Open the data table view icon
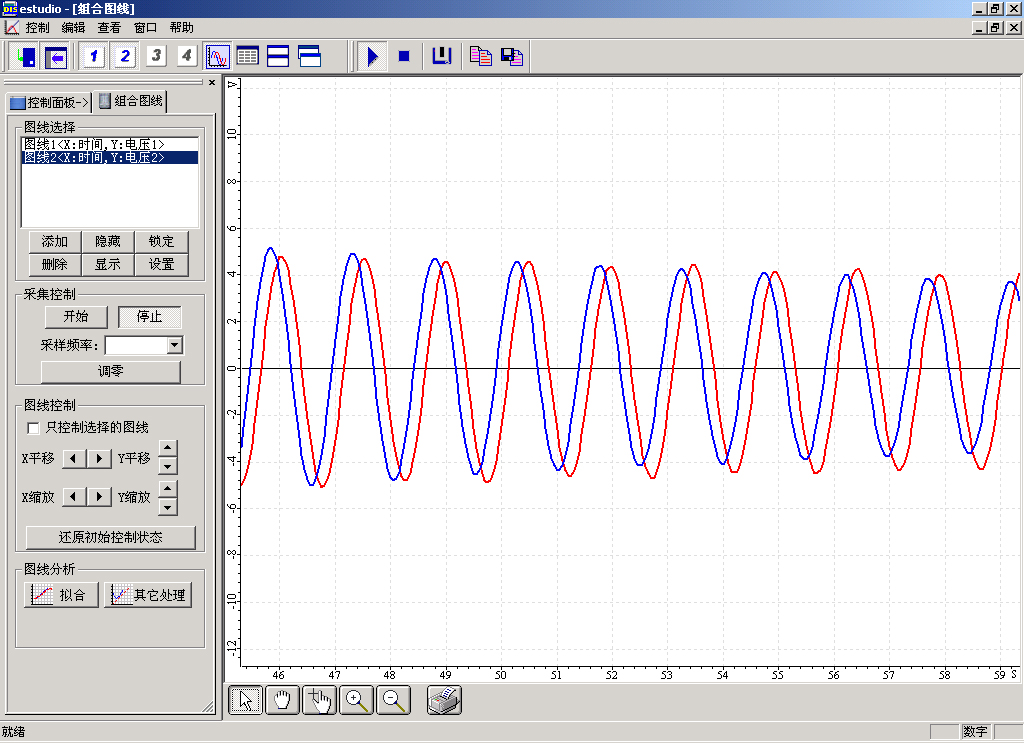The width and height of the screenshot is (1024, 743). 247,56
